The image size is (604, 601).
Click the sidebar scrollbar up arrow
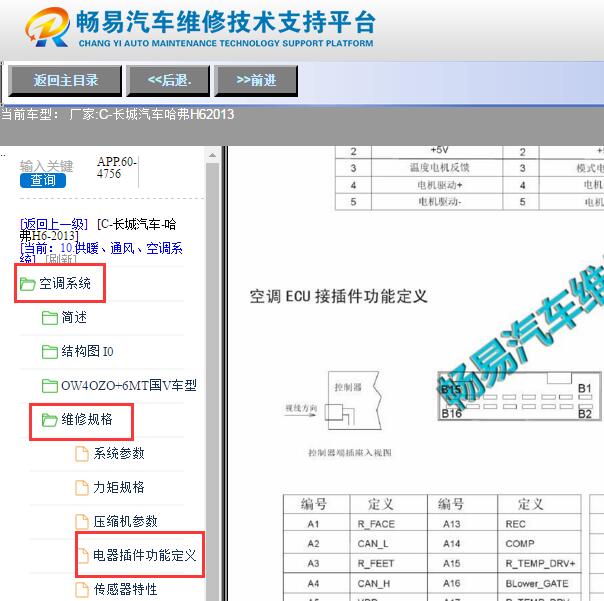point(212,155)
